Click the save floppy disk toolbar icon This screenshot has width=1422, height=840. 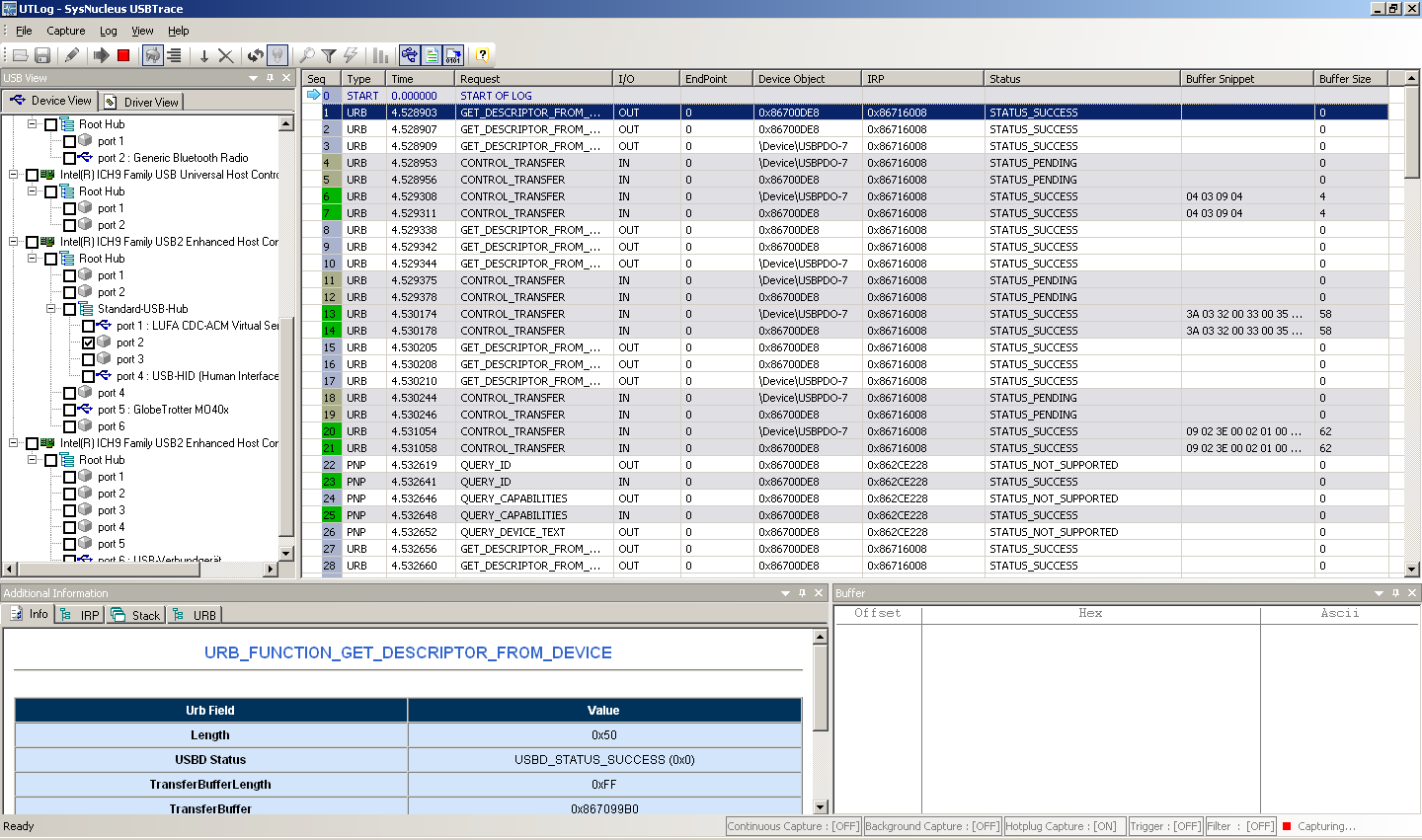pos(42,55)
